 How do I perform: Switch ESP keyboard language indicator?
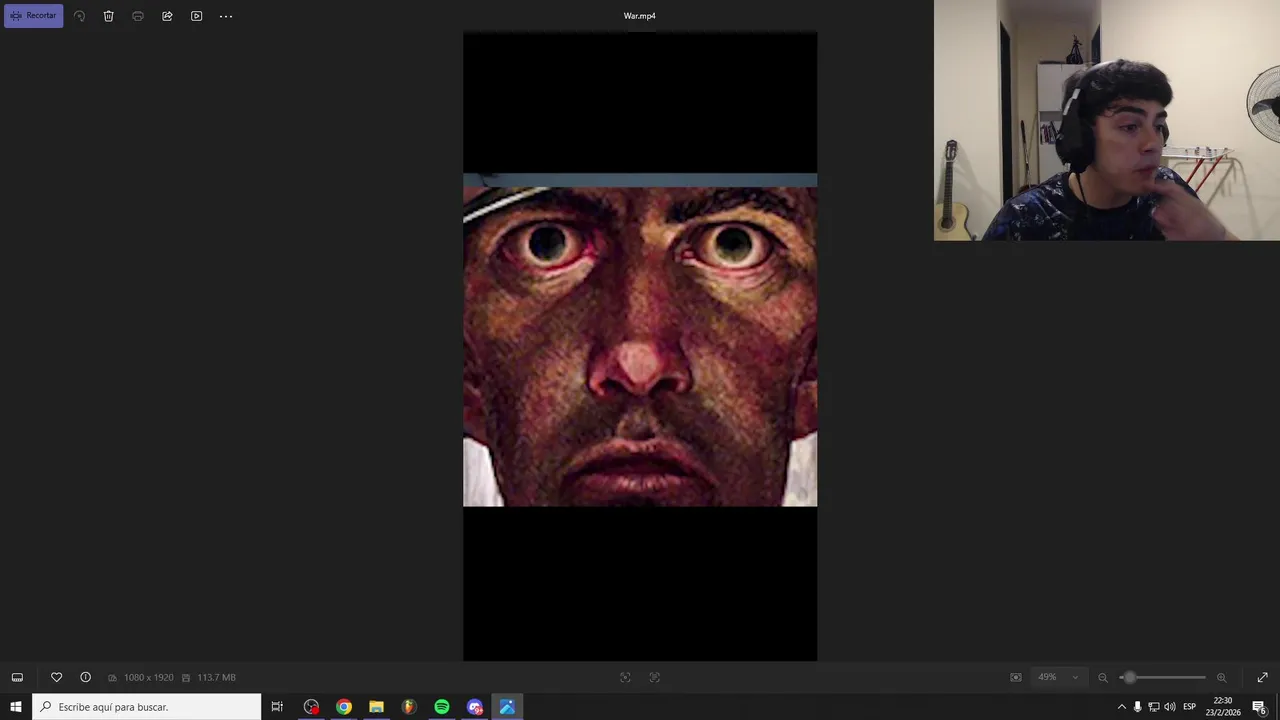(x=1190, y=707)
